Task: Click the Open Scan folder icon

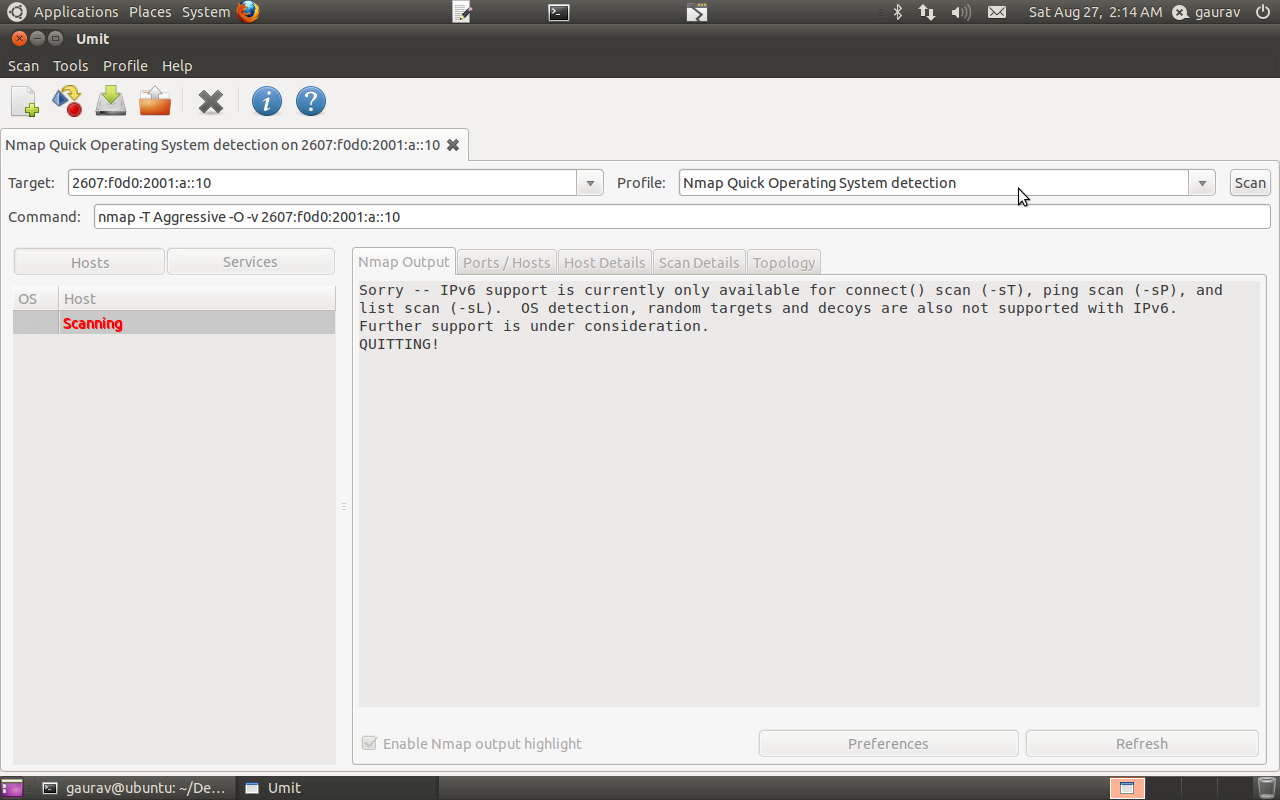Action: coord(155,101)
